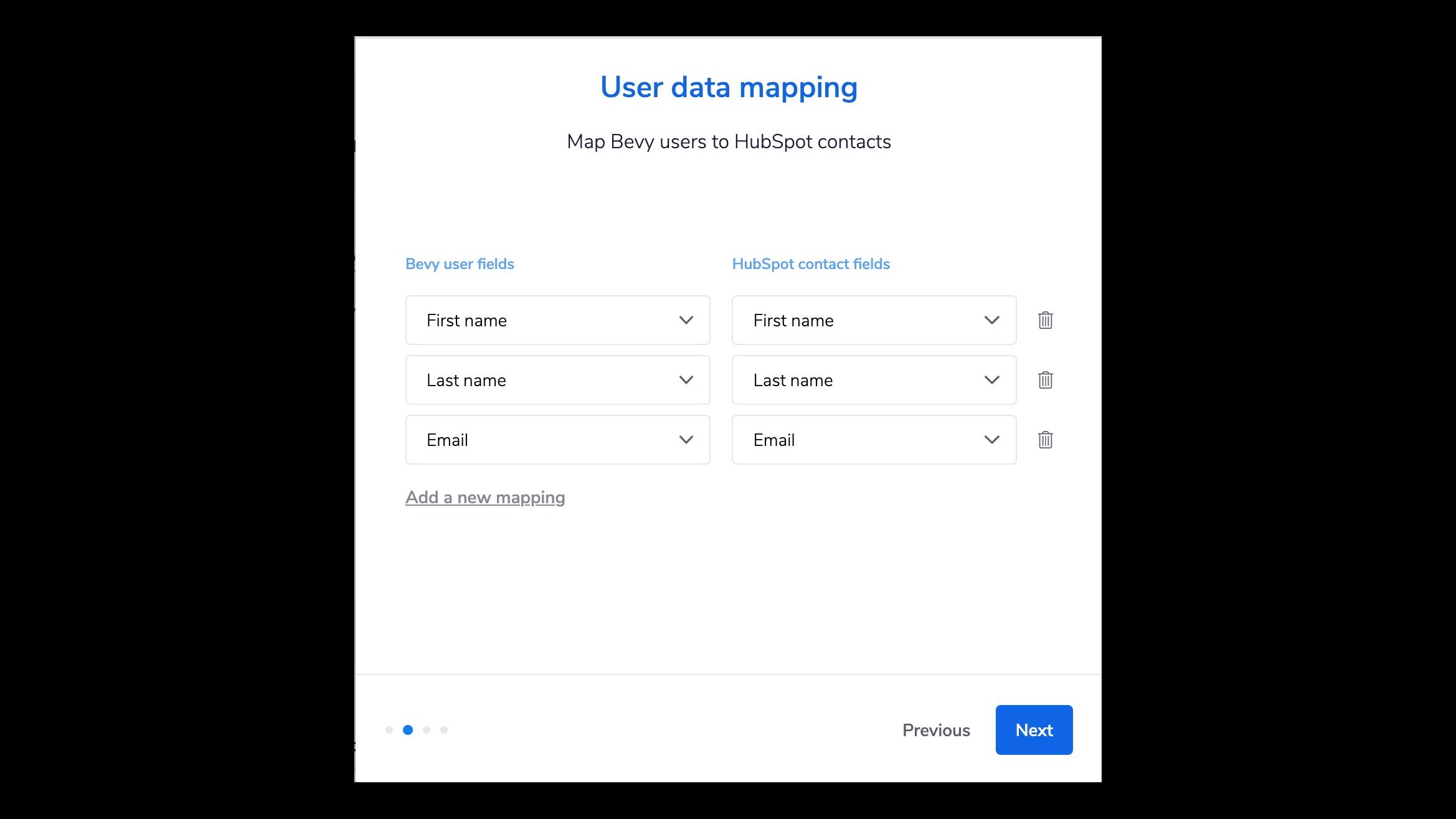Select the active second step dot
Screen dimensions: 1456x819
(x=409, y=730)
